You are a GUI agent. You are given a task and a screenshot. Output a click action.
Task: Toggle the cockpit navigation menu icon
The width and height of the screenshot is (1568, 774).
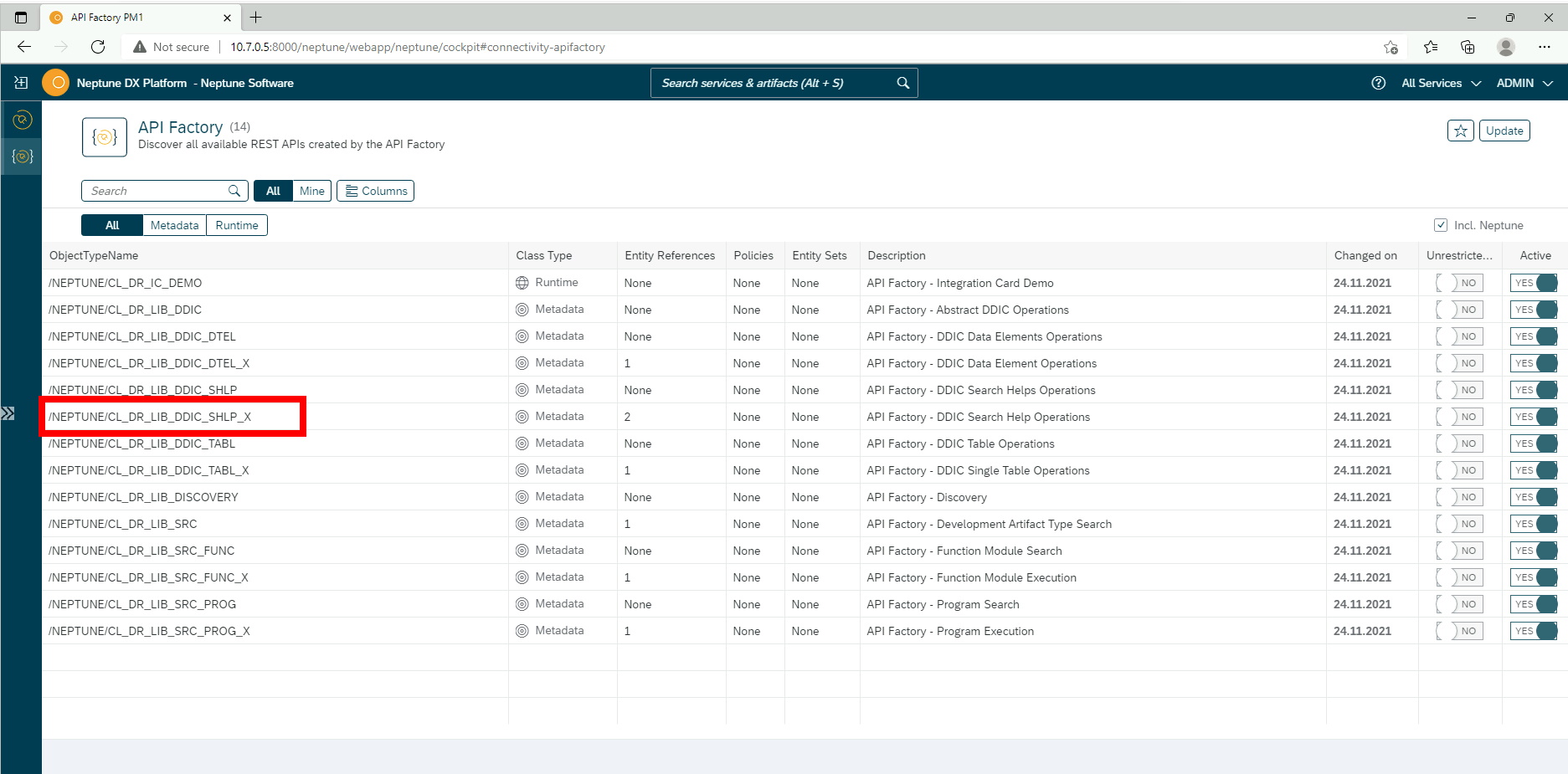21,83
